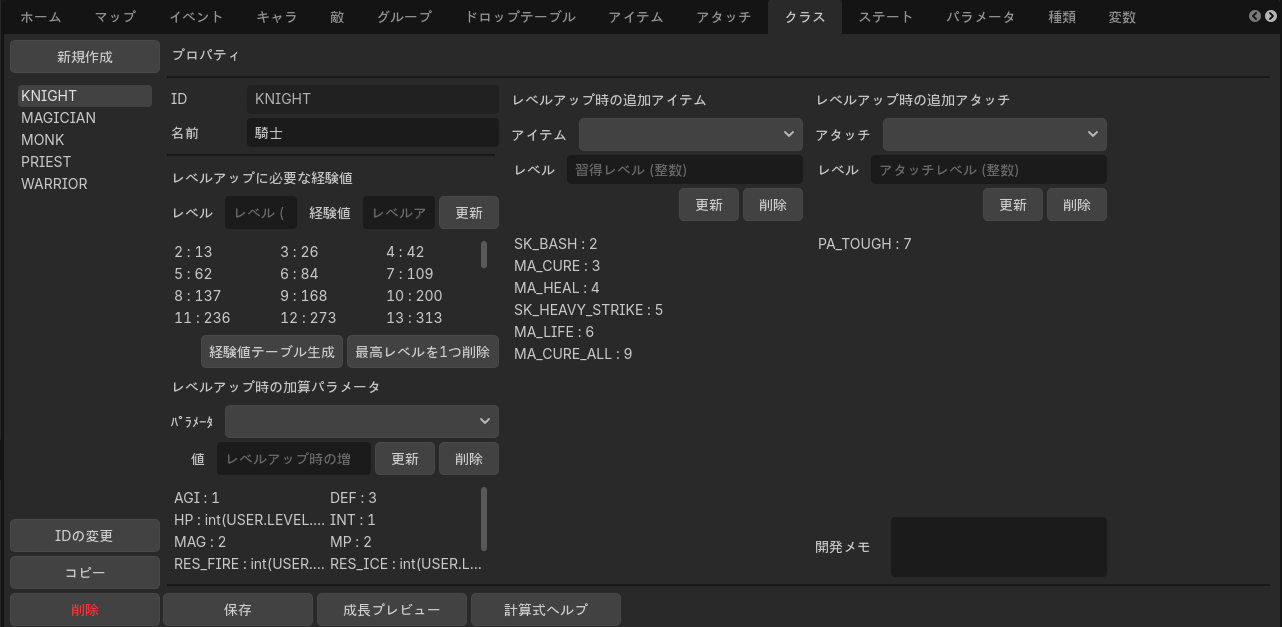Click the red 削除 button
The width and height of the screenshot is (1282, 627).
tap(85, 610)
